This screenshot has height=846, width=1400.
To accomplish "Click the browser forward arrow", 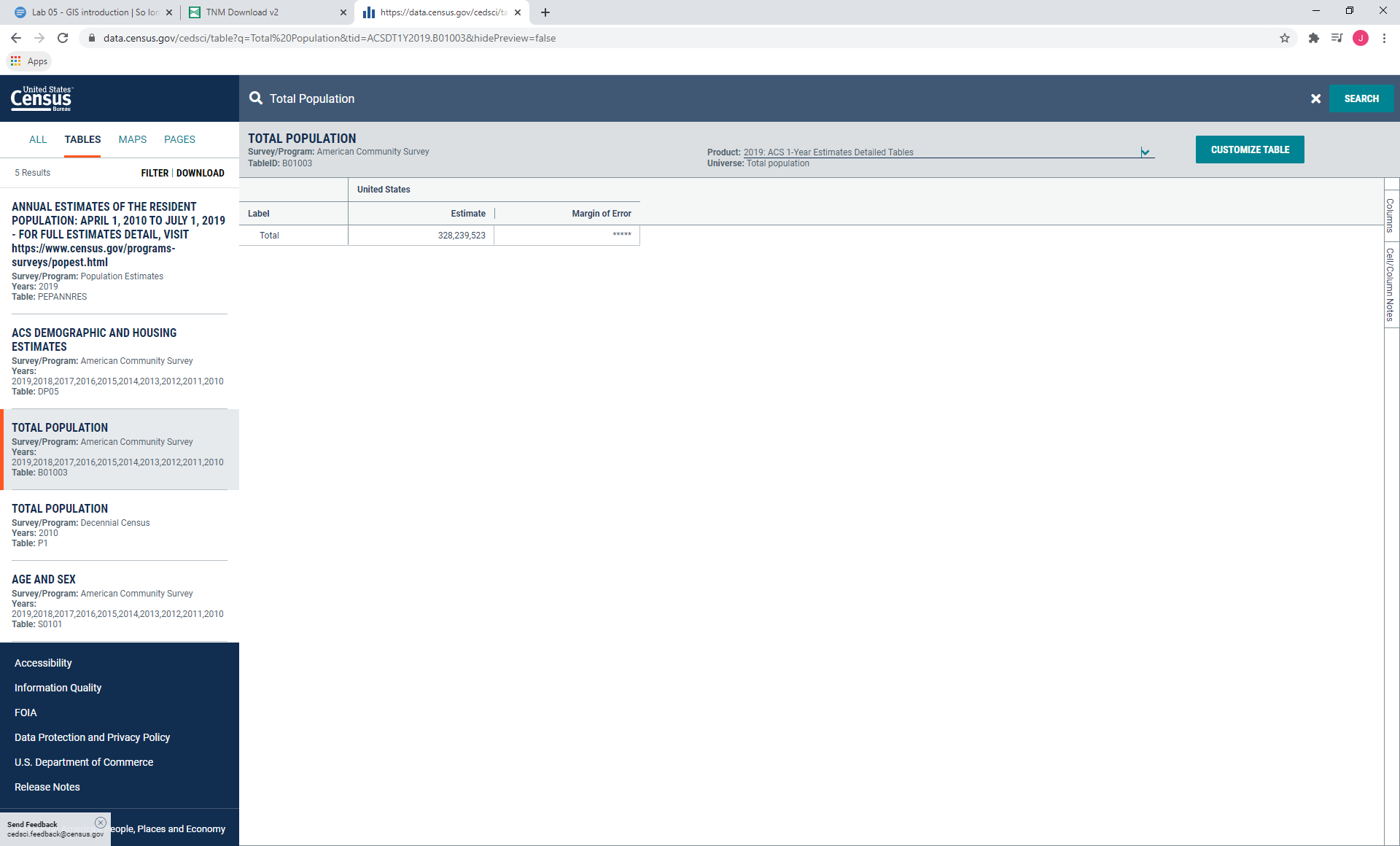I will [x=39, y=38].
